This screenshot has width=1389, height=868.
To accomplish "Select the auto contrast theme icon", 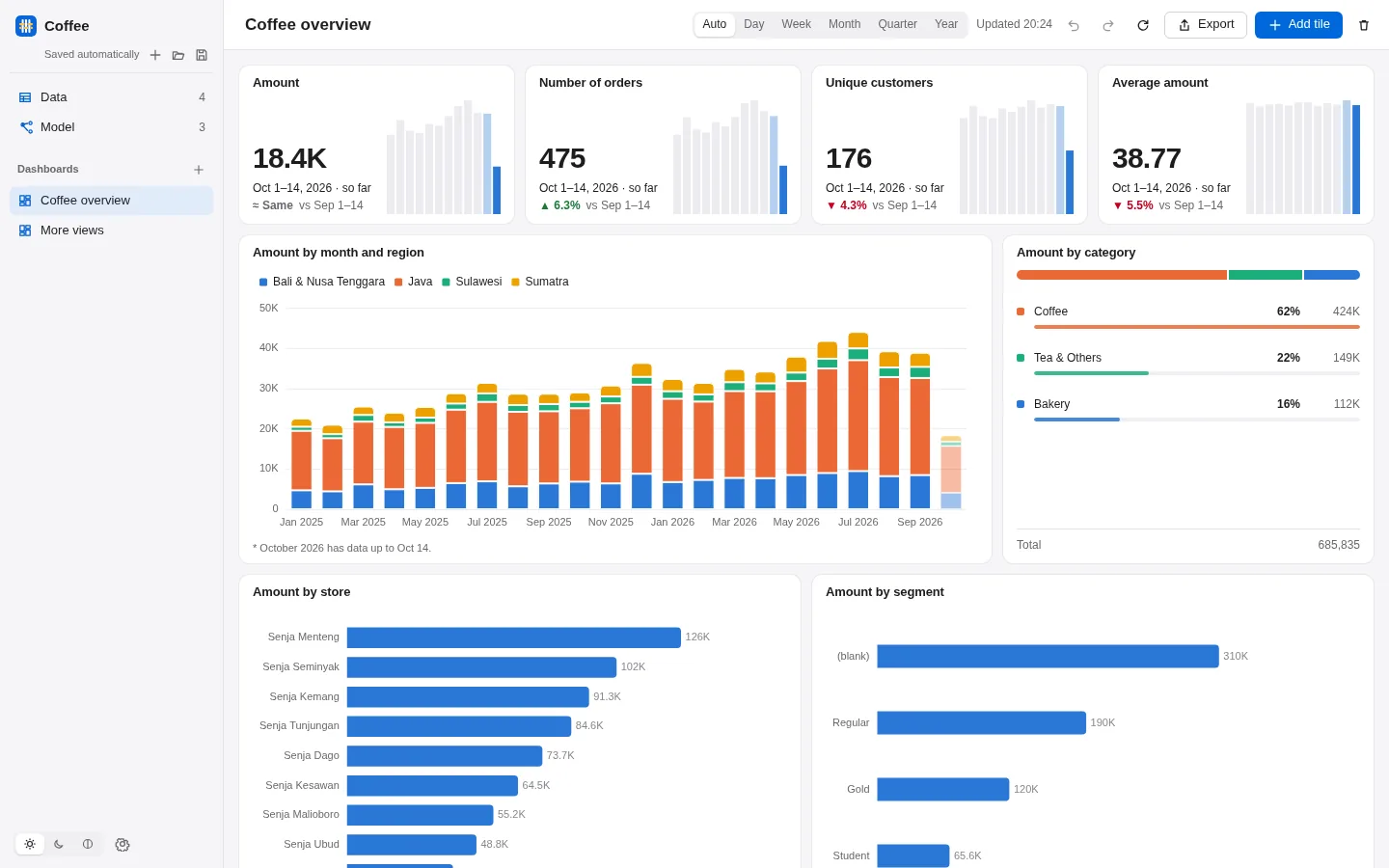I will click(x=88, y=844).
